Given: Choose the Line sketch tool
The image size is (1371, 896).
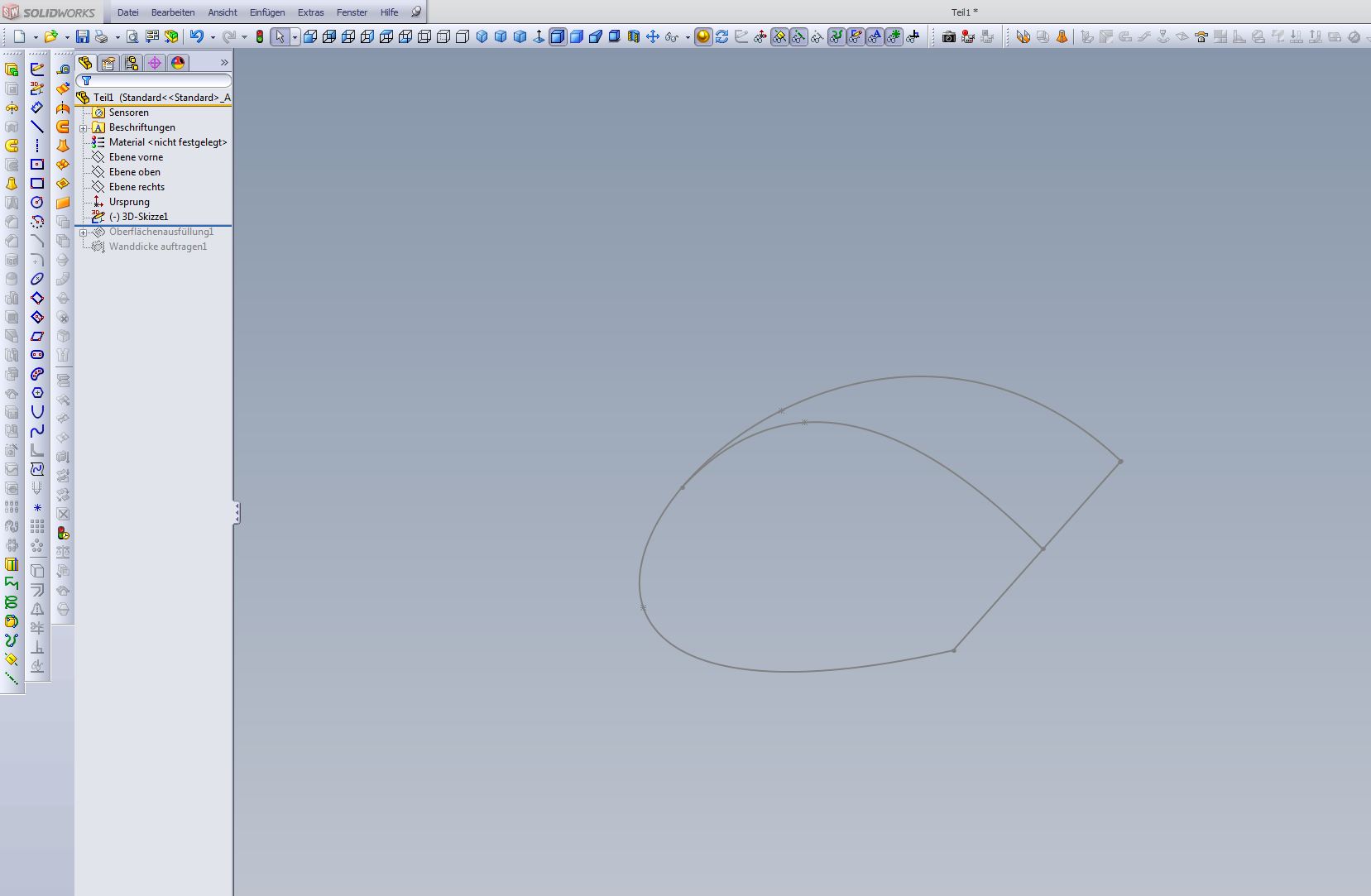Looking at the screenshot, I should pyautogui.click(x=37, y=127).
